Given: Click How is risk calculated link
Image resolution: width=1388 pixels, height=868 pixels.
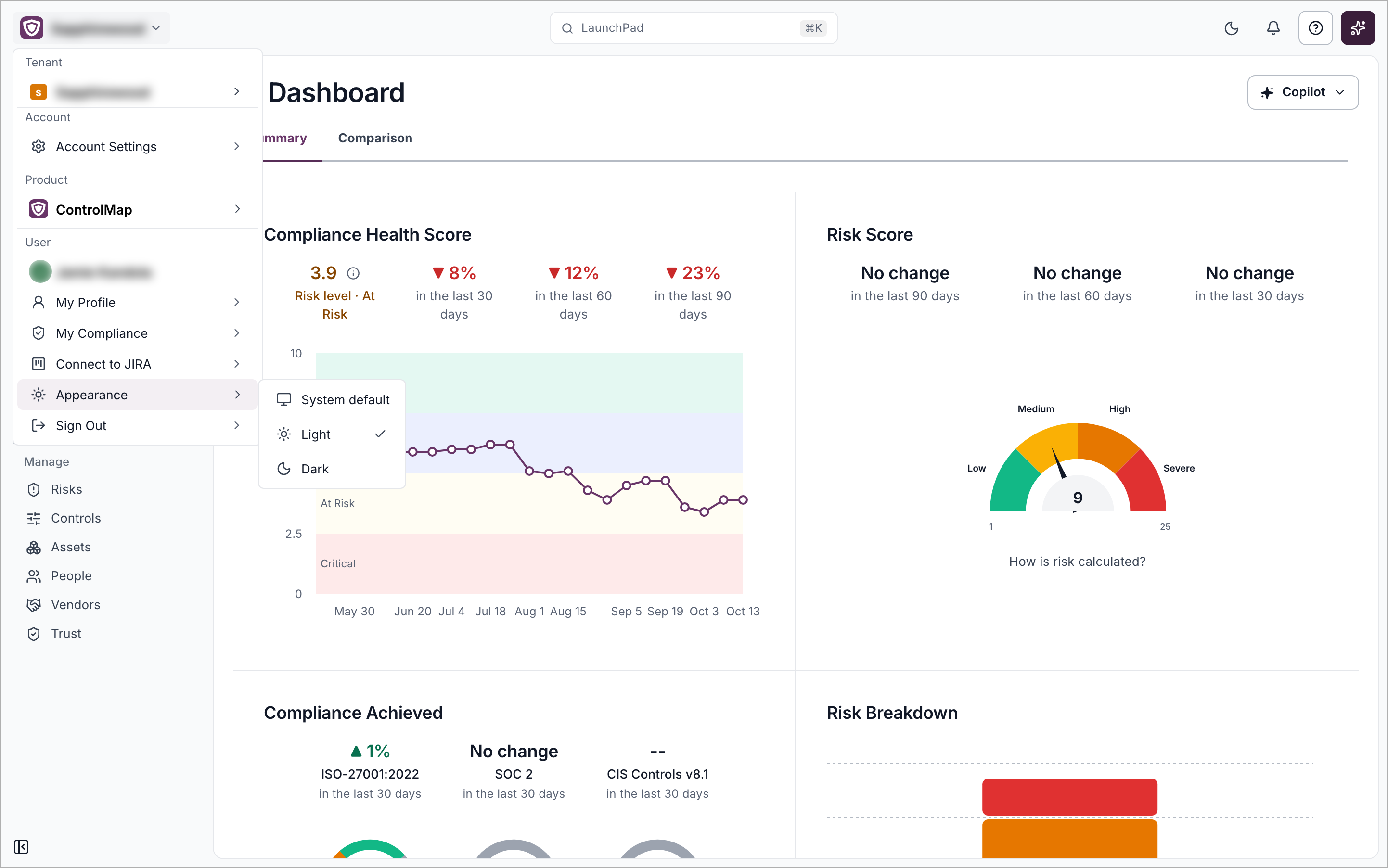Looking at the screenshot, I should click(x=1077, y=562).
